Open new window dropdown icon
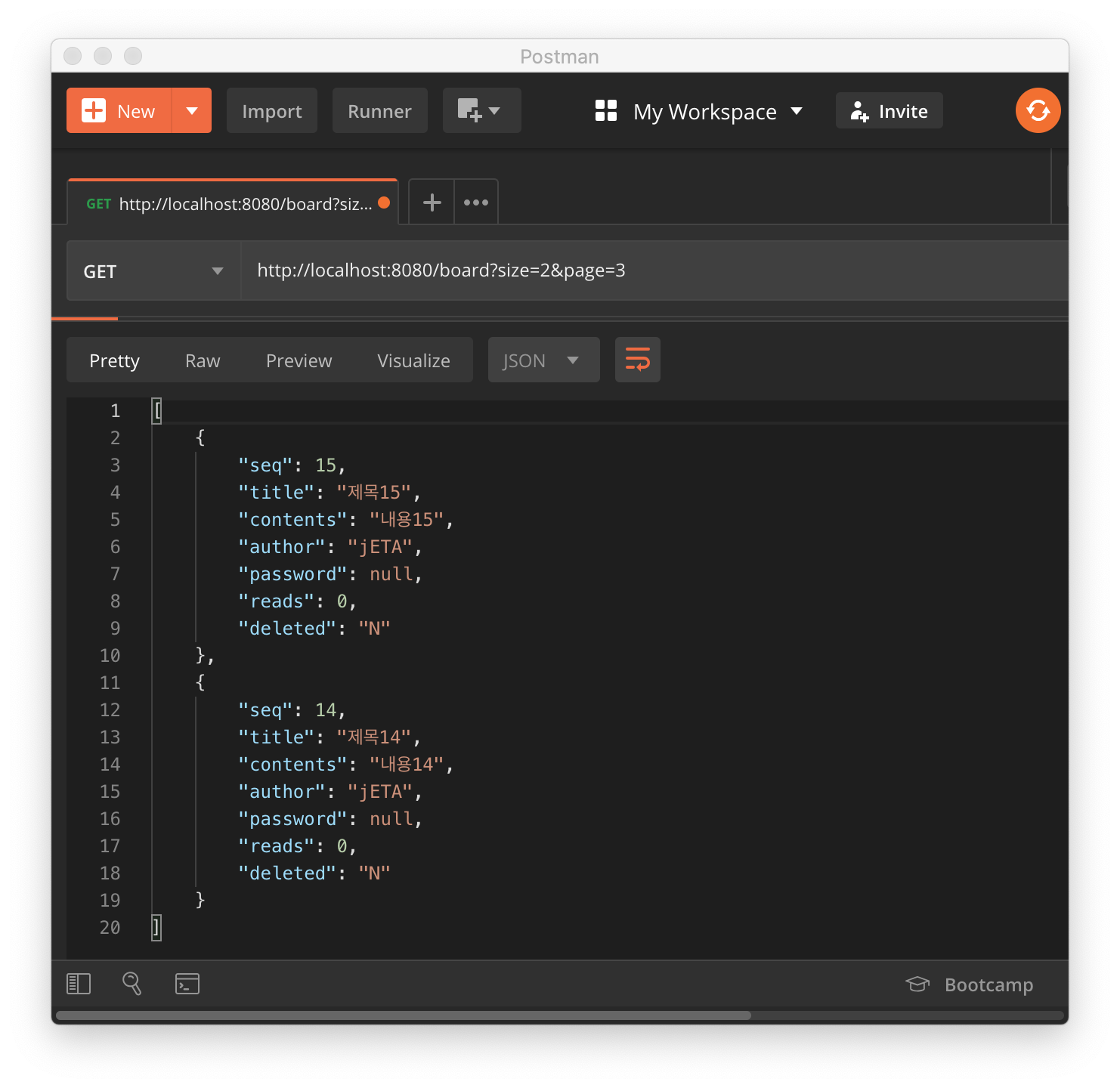This screenshot has height=1088, width=1120. point(481,110)
